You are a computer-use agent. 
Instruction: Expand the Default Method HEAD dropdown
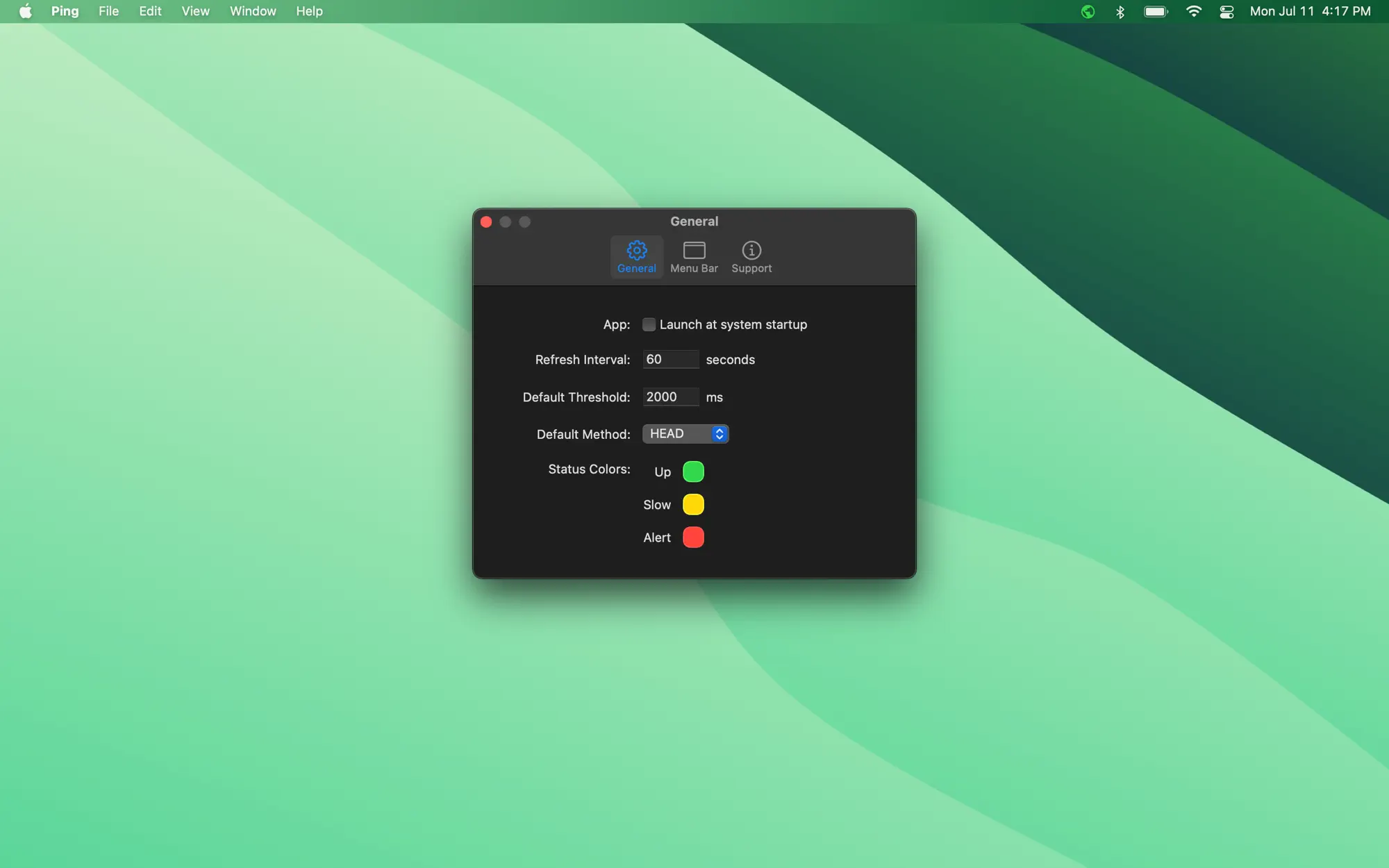click(685, 434)
